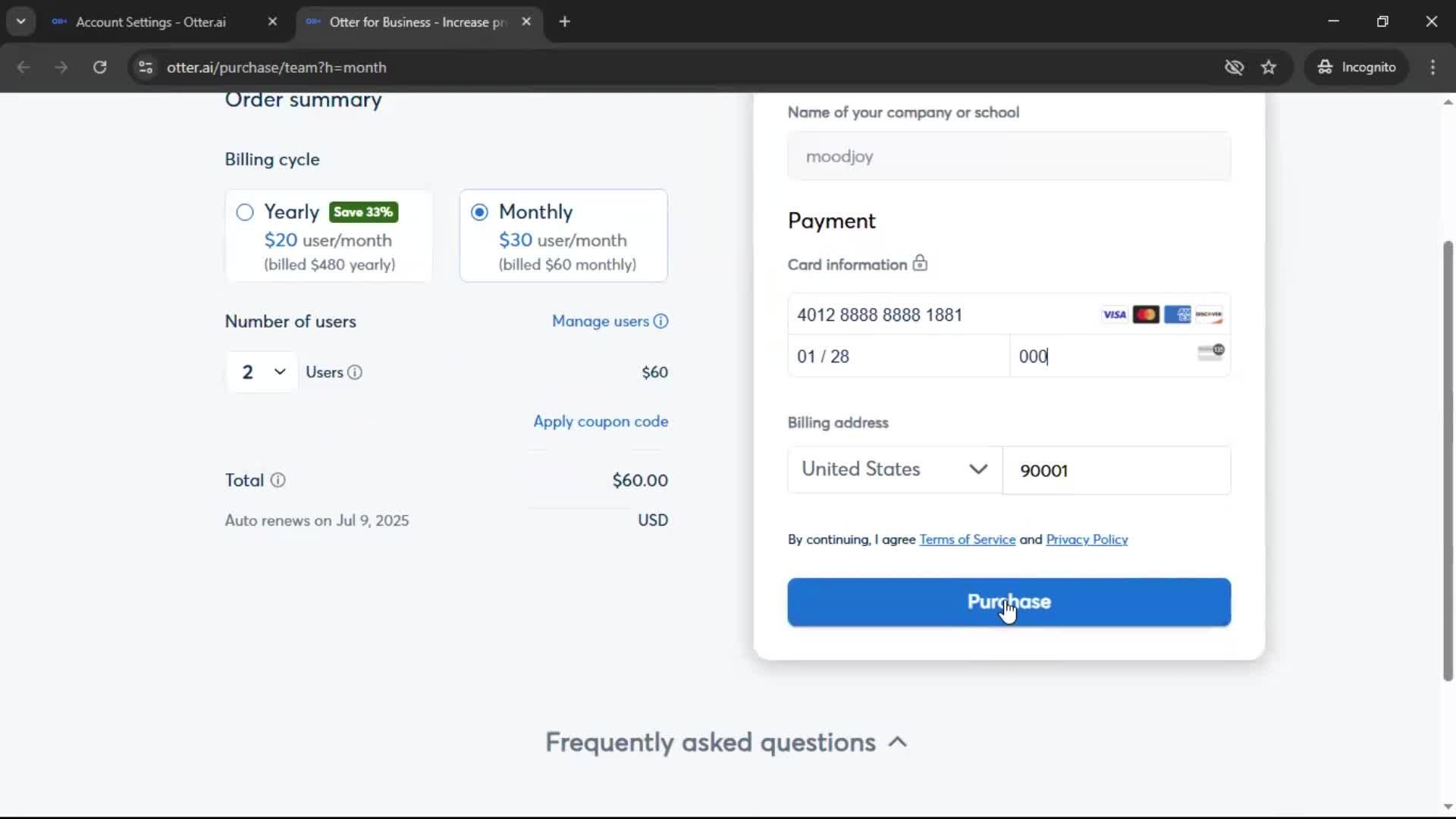1456x819 pixels.
Task: Open the Chrome three-dot menu
Action: (1432, 67)
